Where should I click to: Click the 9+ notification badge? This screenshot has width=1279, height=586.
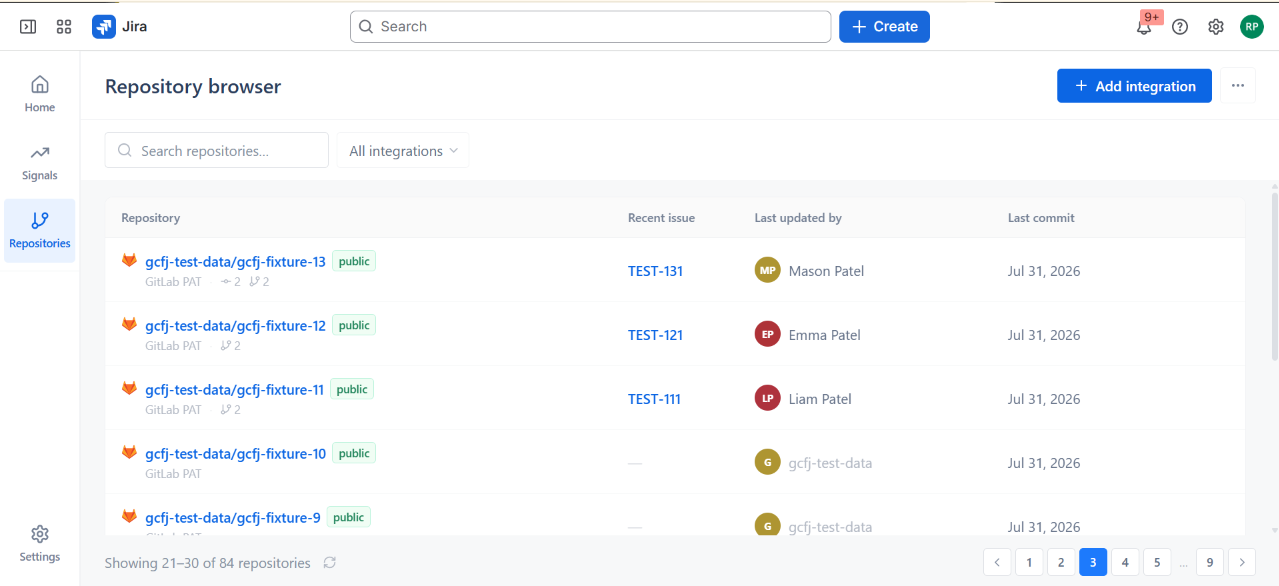(x=1152, y=17)
